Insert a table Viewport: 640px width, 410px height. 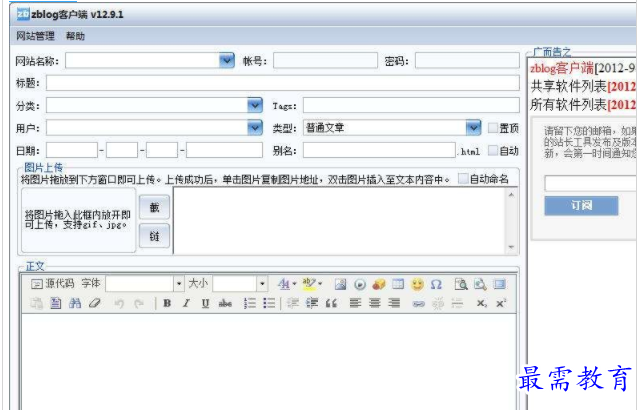point(398,284)
